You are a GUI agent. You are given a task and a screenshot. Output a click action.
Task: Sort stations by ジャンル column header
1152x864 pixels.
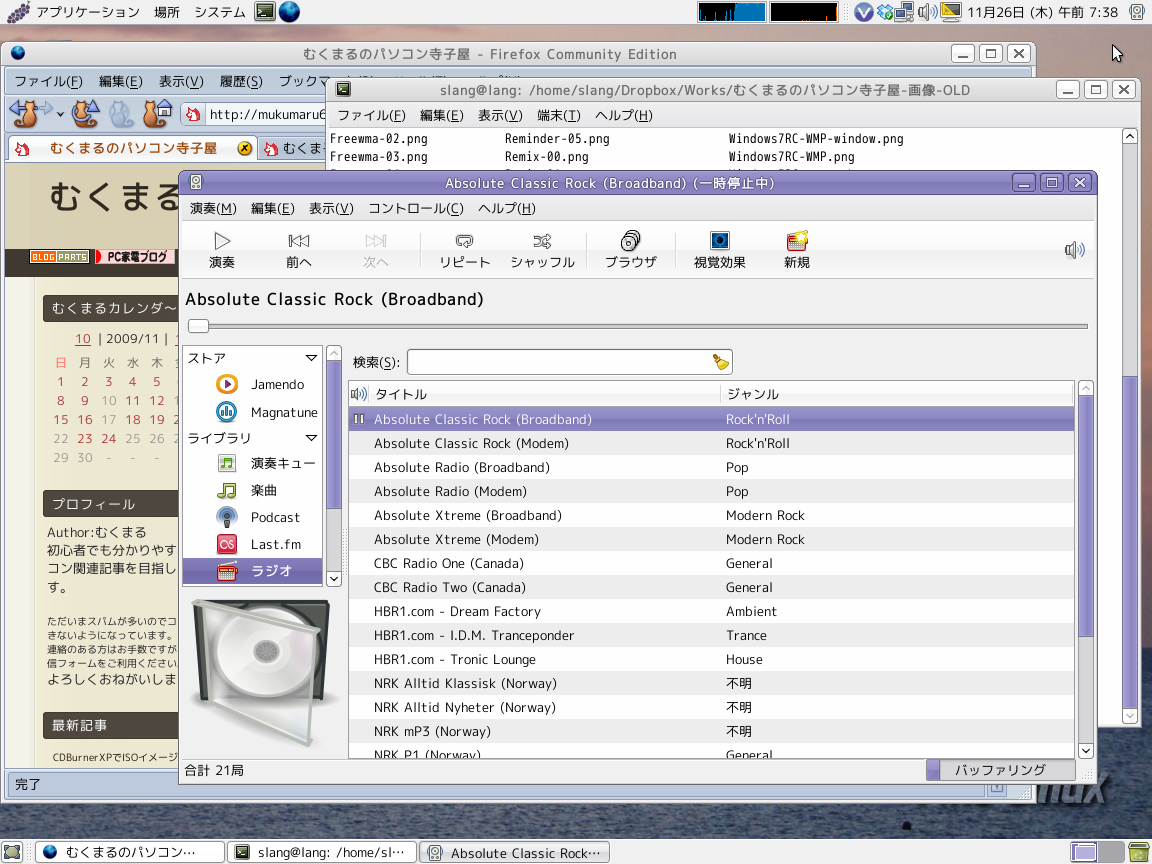(x=896, y=394)
